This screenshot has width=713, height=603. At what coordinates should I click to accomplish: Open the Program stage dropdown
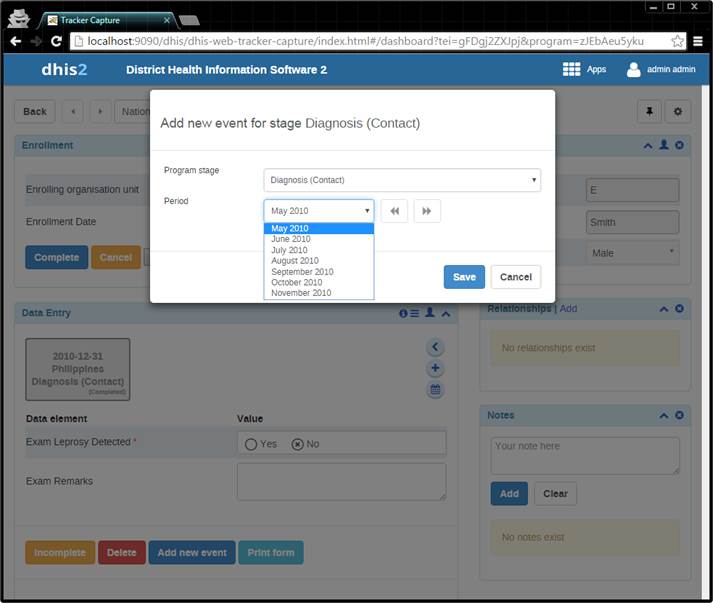[402, 180]
